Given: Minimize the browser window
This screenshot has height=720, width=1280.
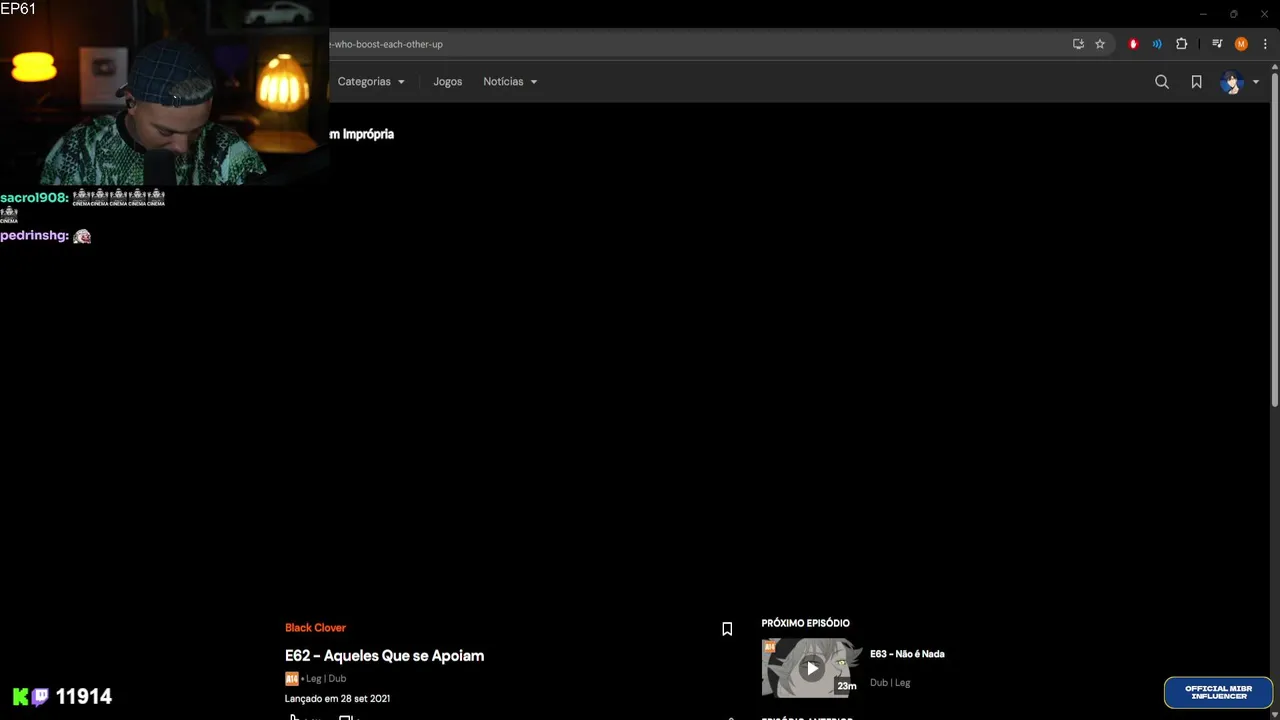Looking at the screenshot, I should 1203,14.
